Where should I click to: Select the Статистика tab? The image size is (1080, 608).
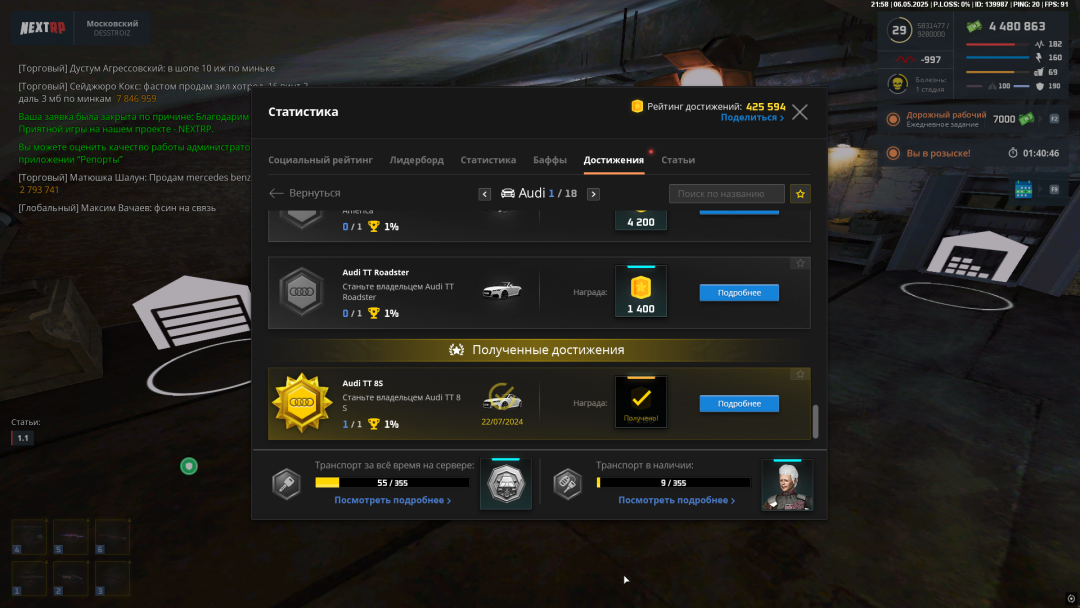[488, 160]
